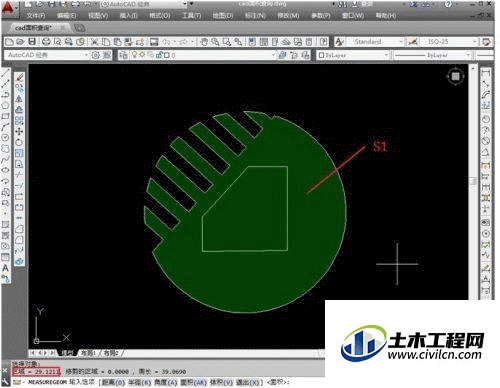Click the Cut scissors icon
The width and height of the screenshot is (500, 388).
[95, 42]
